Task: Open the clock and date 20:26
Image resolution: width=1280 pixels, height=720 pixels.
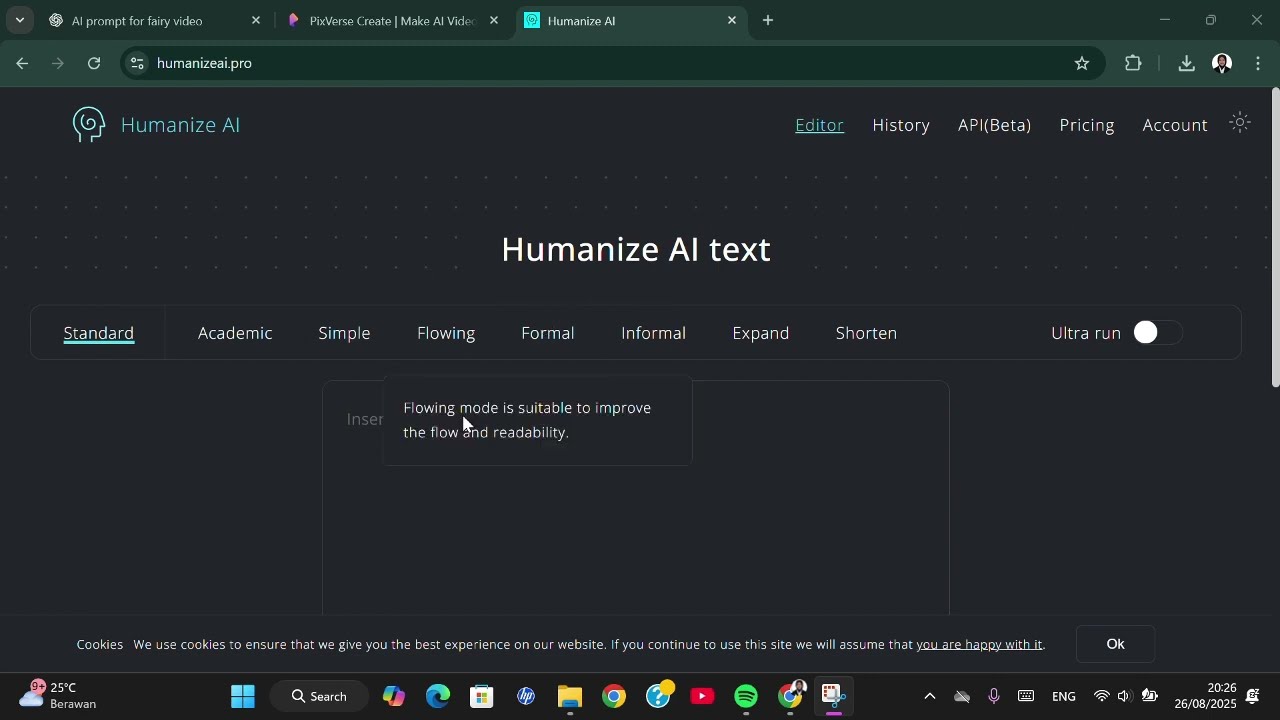Action: (x=1205, y=696)
